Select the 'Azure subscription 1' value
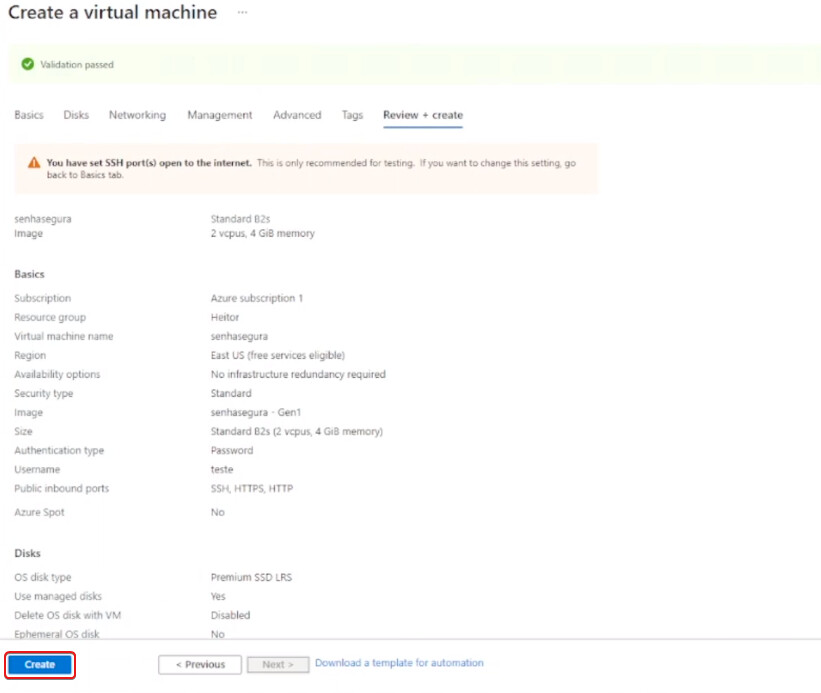 click(x=257, y=298)
